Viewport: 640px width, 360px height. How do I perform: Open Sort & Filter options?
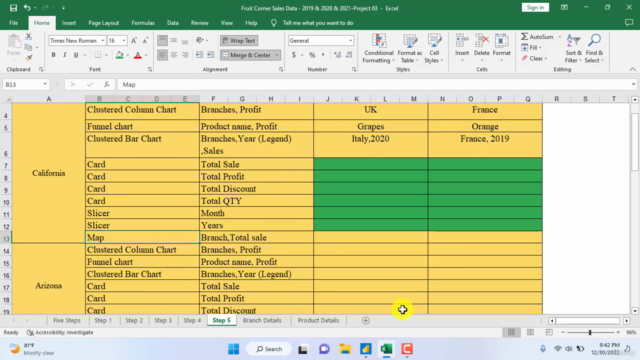tap(573, 49)
